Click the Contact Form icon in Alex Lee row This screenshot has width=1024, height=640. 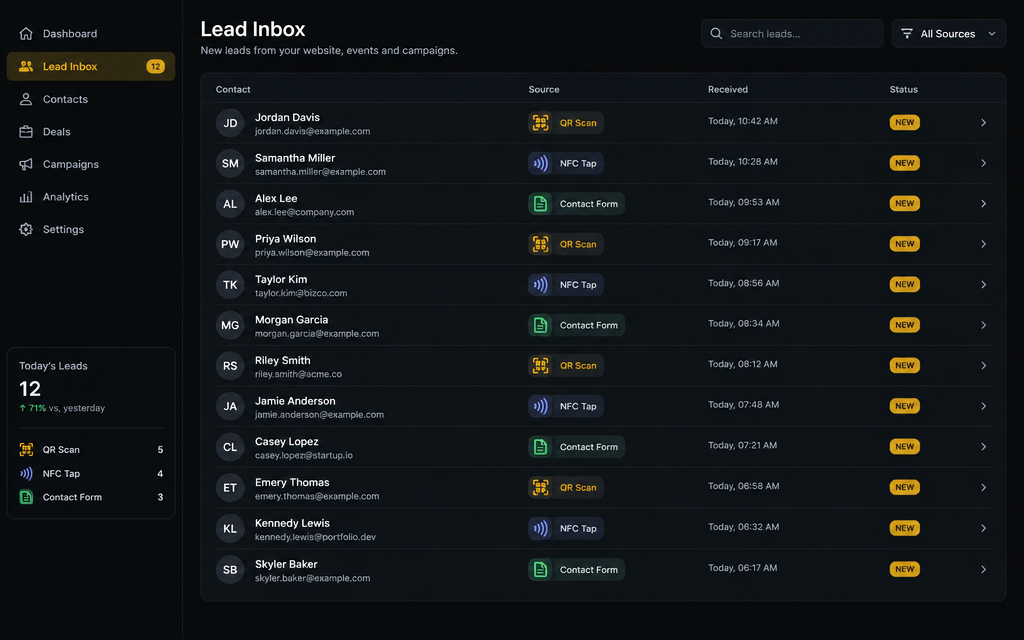click(540, 204)
